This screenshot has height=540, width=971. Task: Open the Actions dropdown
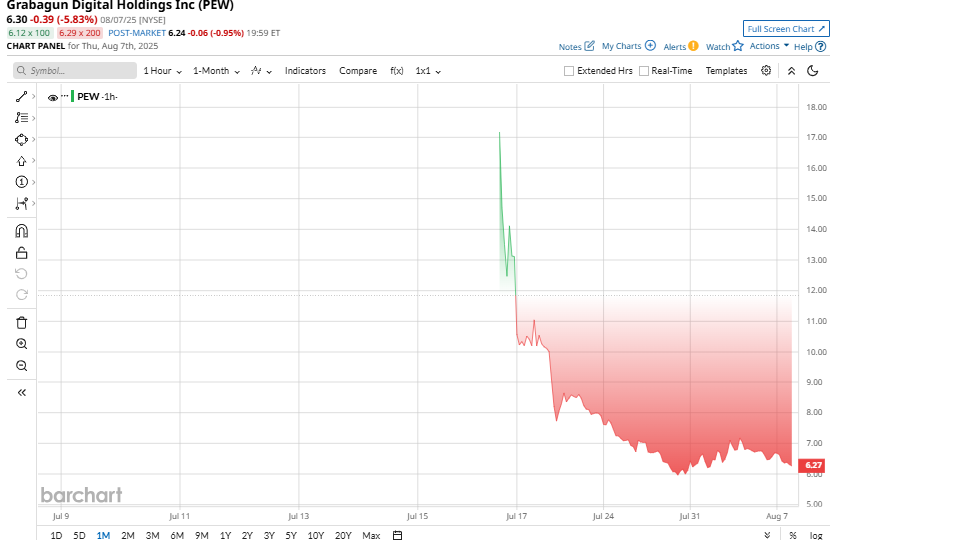(769, 46)
